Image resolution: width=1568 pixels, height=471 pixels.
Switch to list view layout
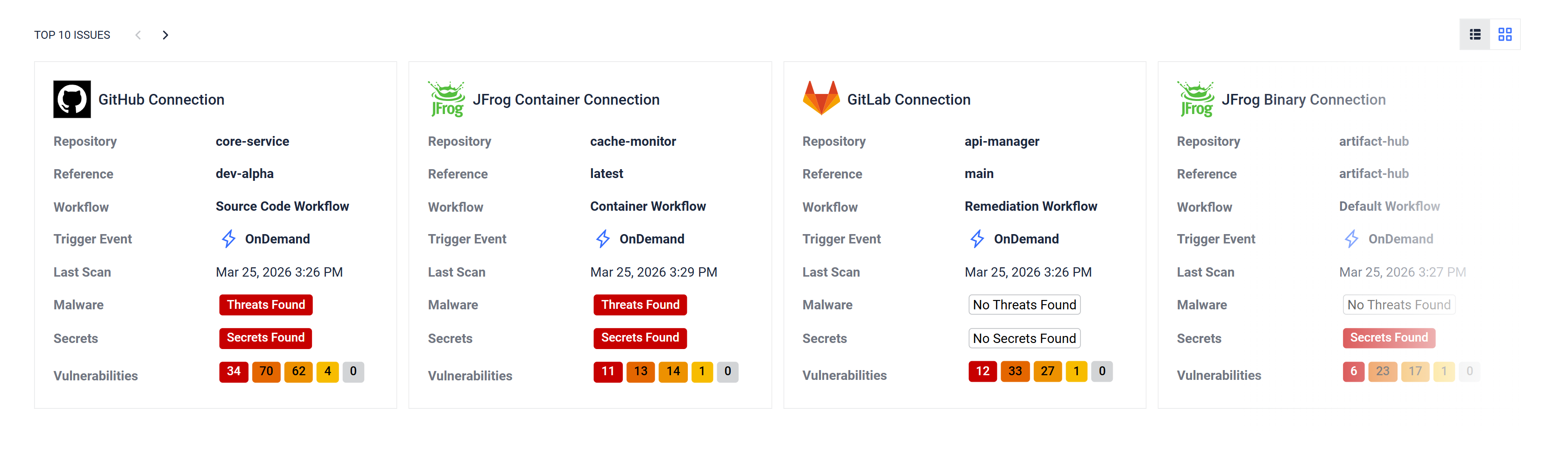point(1475,35)
